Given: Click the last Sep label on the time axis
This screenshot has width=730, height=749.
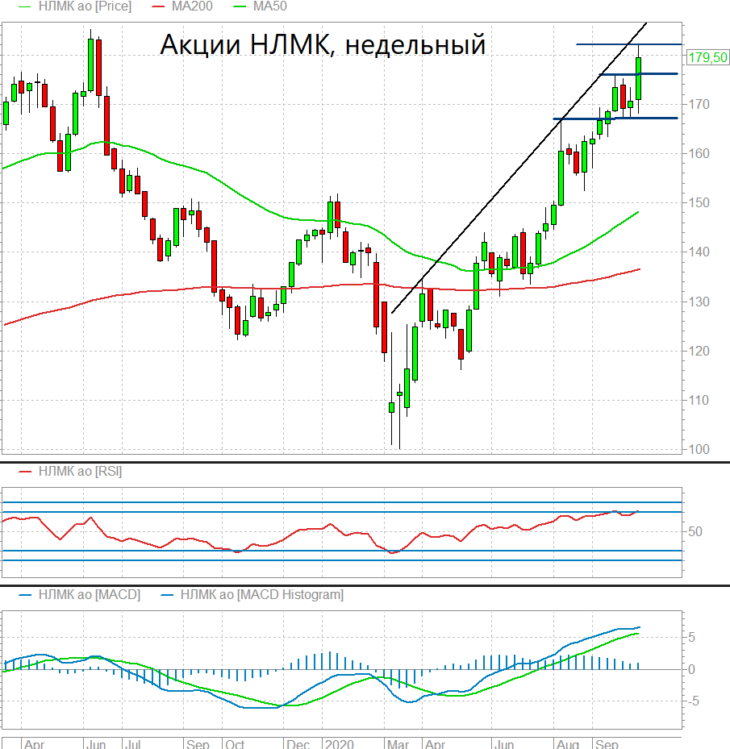Looking at the screenshot, I should tap(607, 743).
